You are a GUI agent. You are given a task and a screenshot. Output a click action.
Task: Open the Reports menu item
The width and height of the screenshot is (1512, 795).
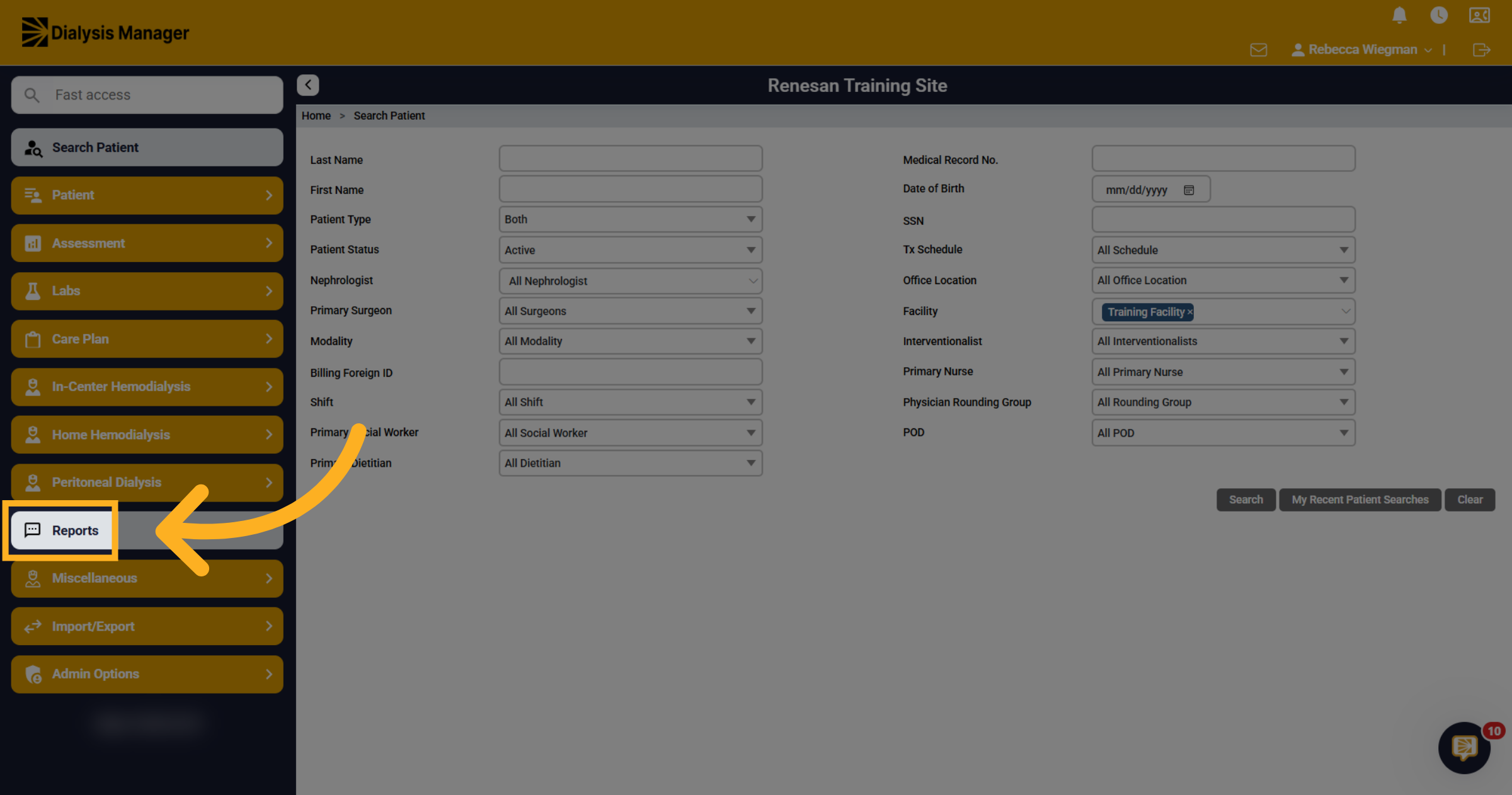pyautogui.click(x=147, y=530)
